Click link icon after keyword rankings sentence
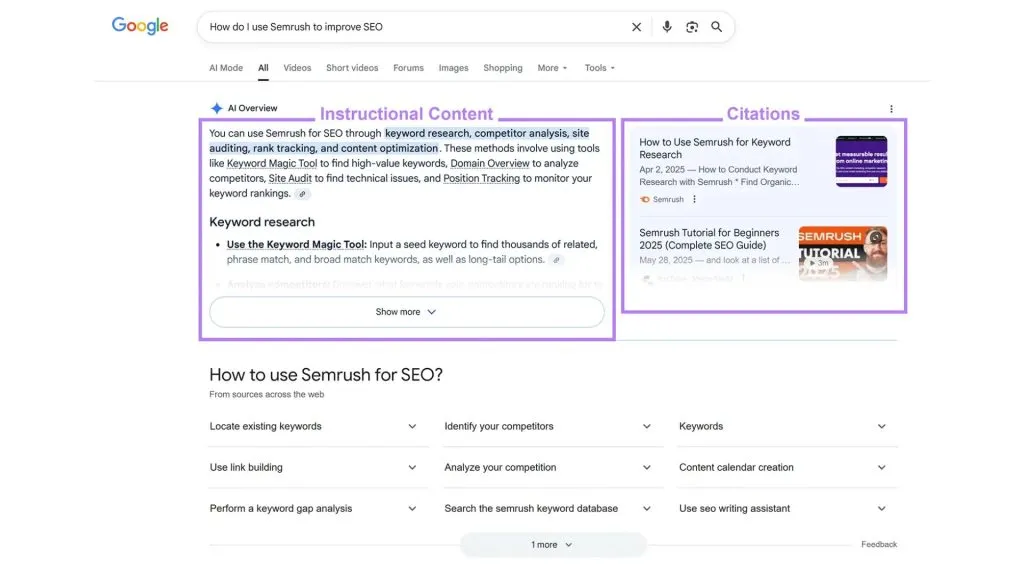This screenshot has width=1024, height=576. pyautogui.click(x=302, y=194)
